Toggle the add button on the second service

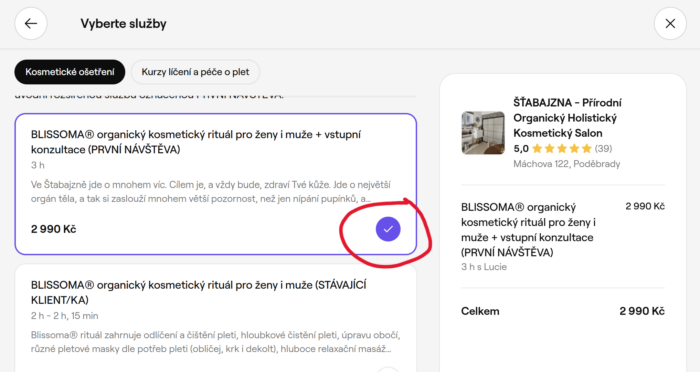click(x=388, y=370)
